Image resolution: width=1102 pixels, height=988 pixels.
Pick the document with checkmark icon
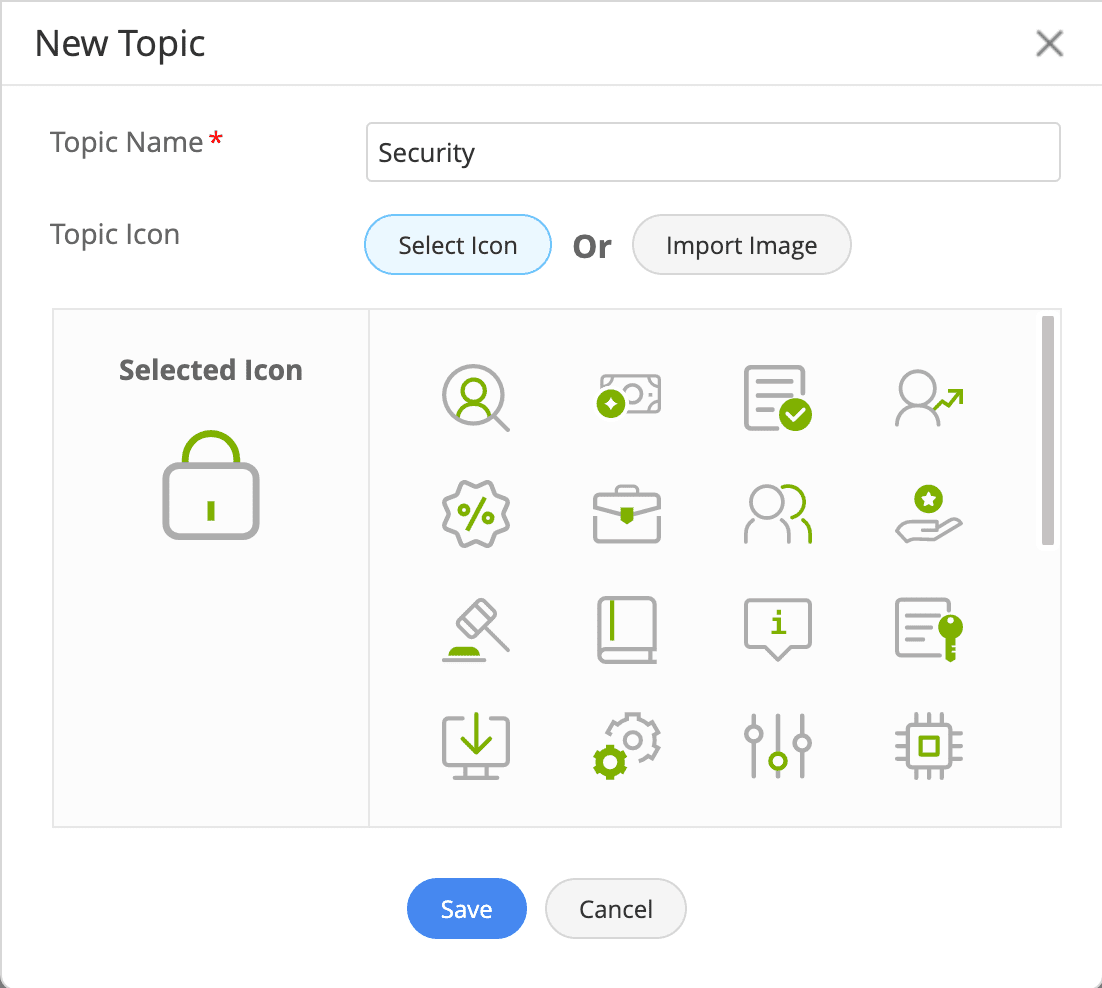pos(777,398)
